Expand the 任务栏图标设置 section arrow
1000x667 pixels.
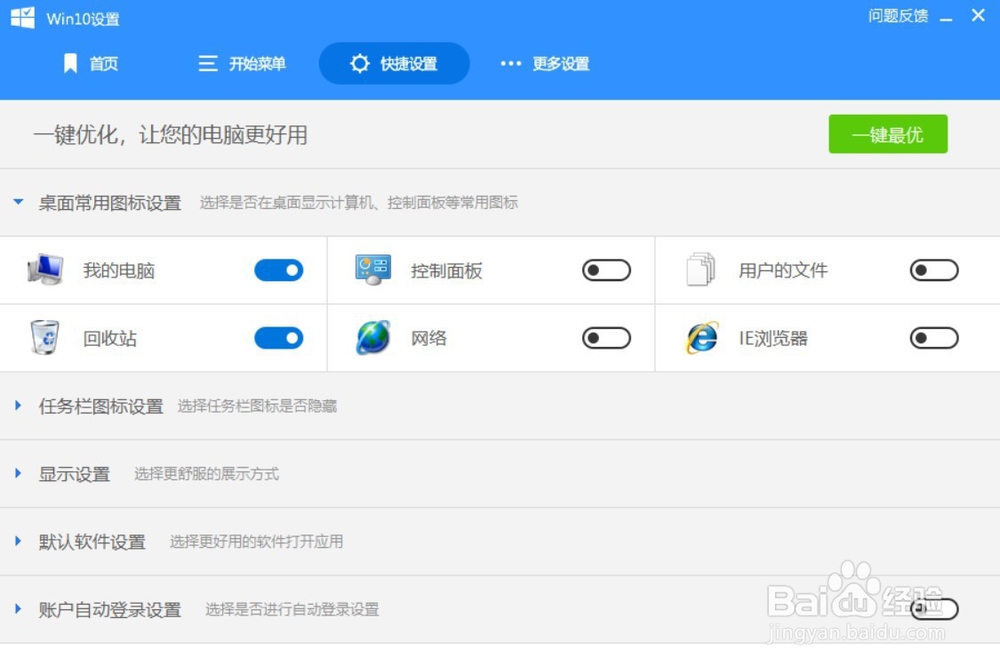18,405
